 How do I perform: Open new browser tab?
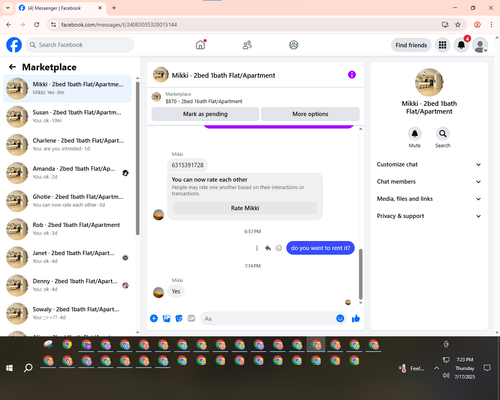[x=114, y=8]
